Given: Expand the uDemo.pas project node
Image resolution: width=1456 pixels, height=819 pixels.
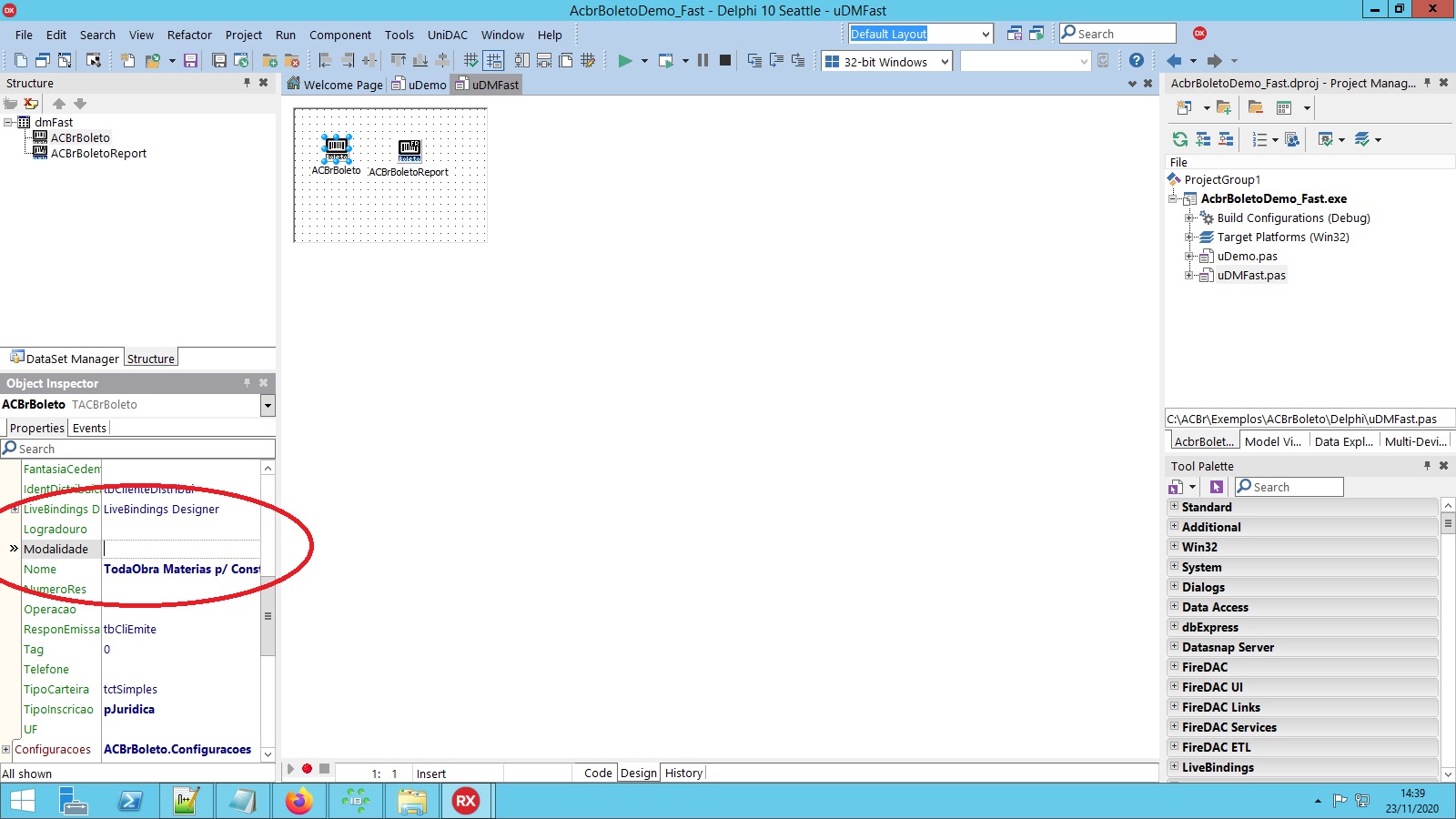Looking at the screenshot, I should (1189, 257).
